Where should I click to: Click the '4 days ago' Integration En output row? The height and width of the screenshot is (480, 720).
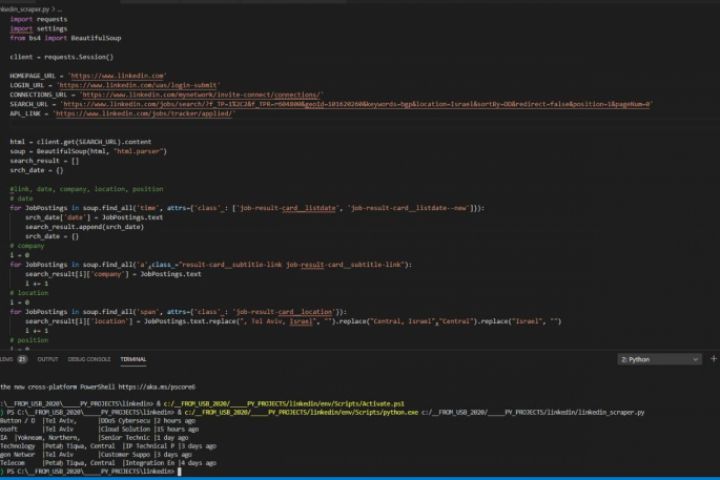[x=108, y=463]
